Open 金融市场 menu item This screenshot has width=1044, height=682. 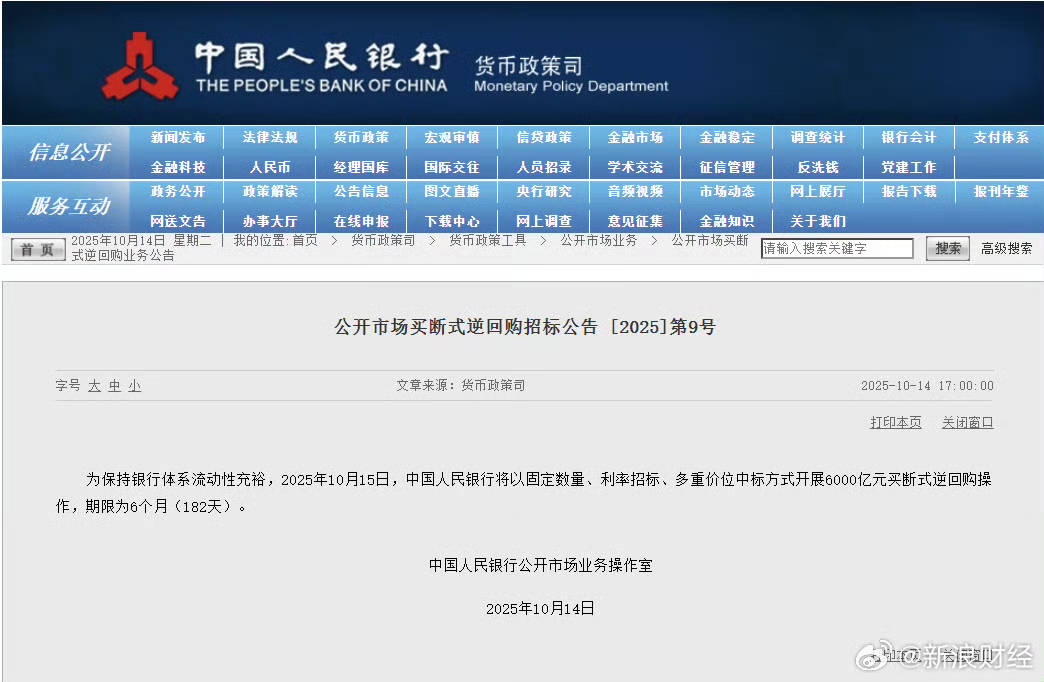click(x=635, y=137)
